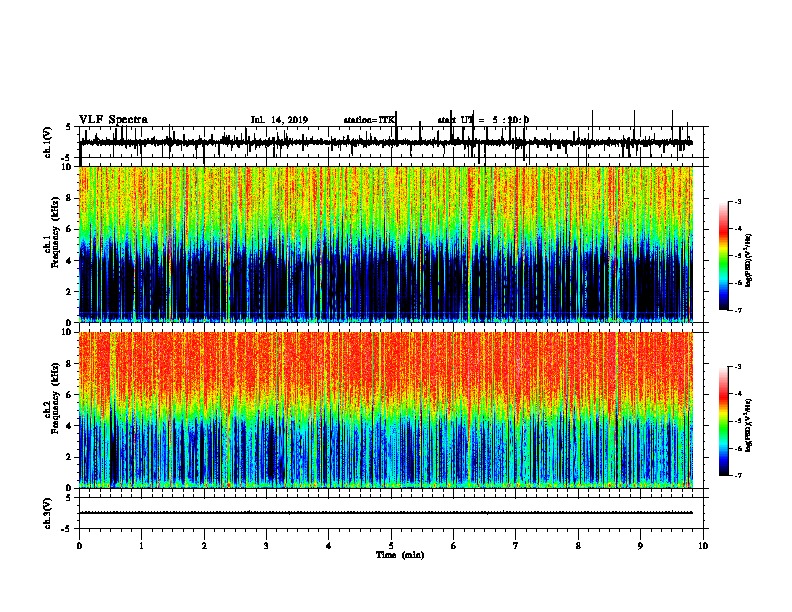Click time axis tick label '5'
The image size is (792, 612).
391,546
